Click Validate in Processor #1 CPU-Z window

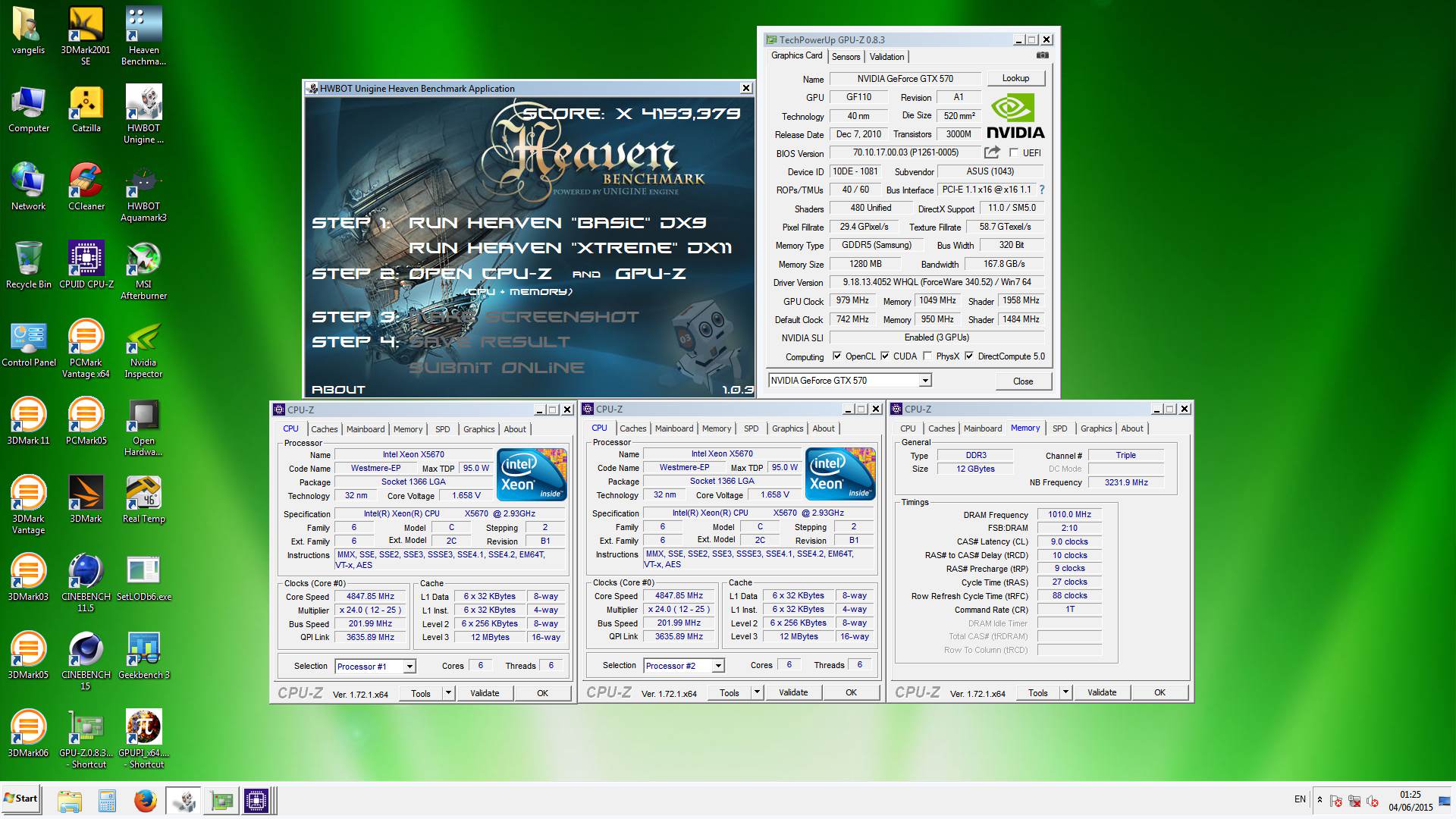[485, 693]
